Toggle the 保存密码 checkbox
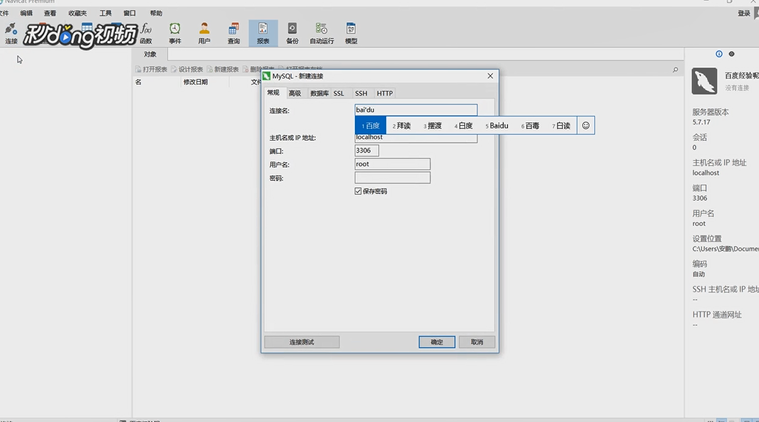 (x=358, y=191)
